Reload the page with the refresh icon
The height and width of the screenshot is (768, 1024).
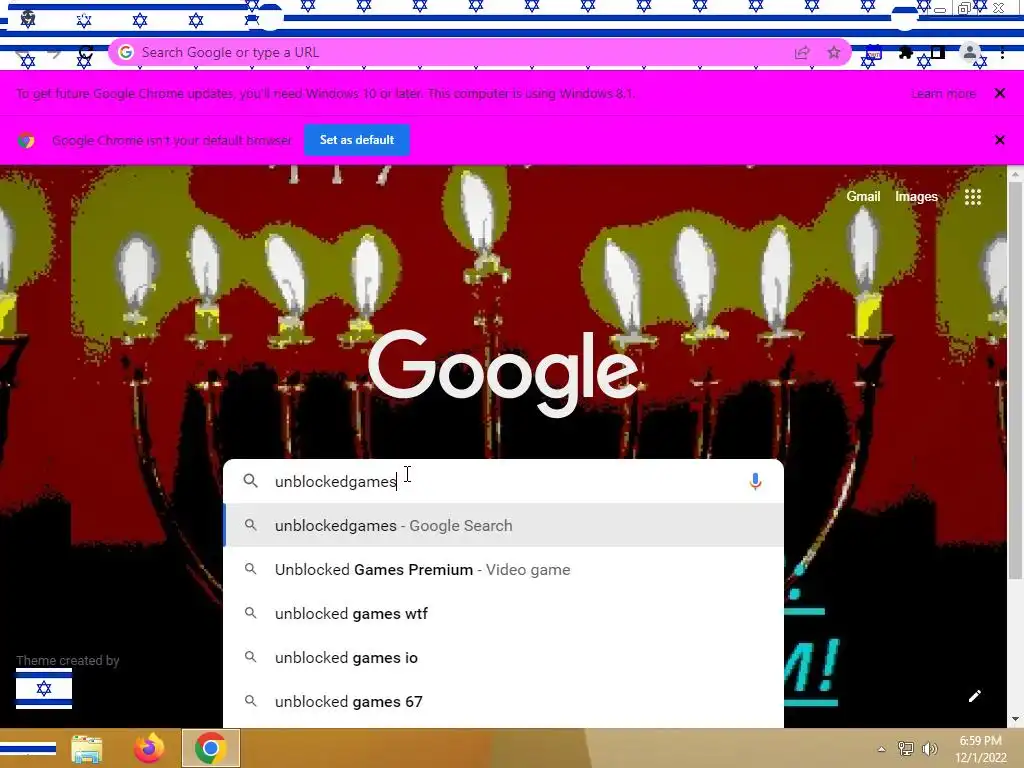click(x=86, y=52)
